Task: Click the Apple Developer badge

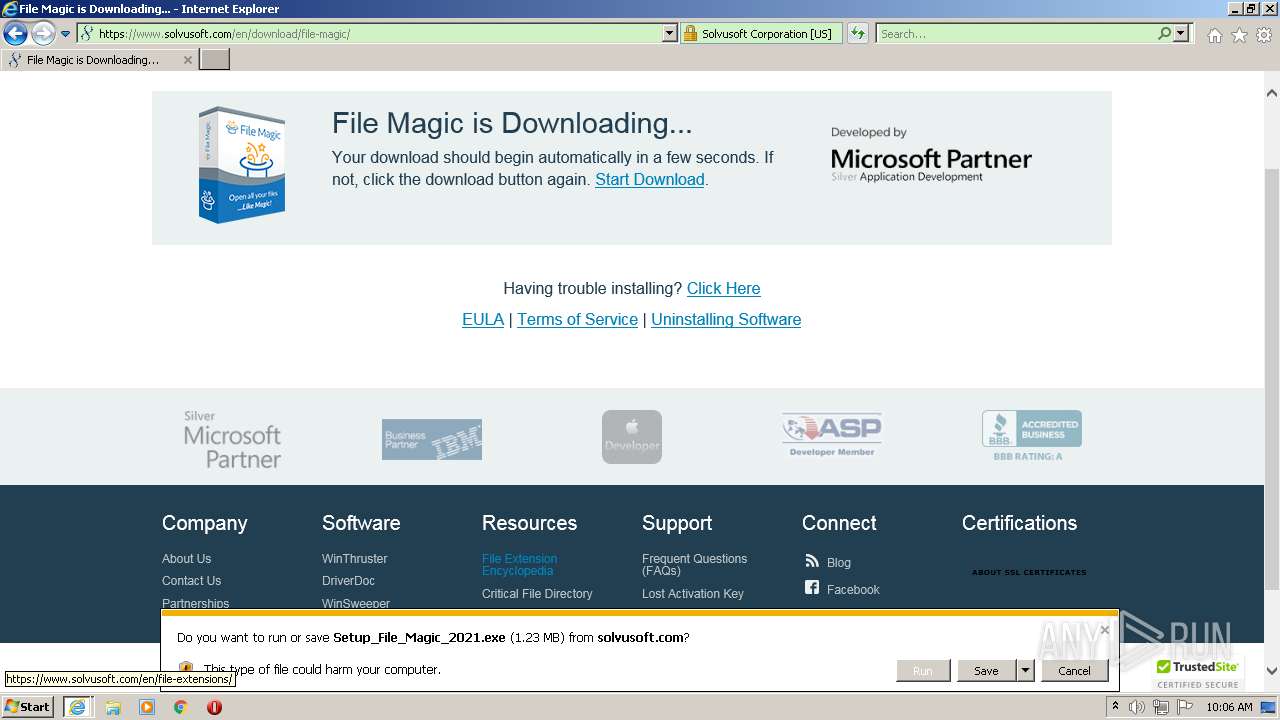Action: point(632,437)
